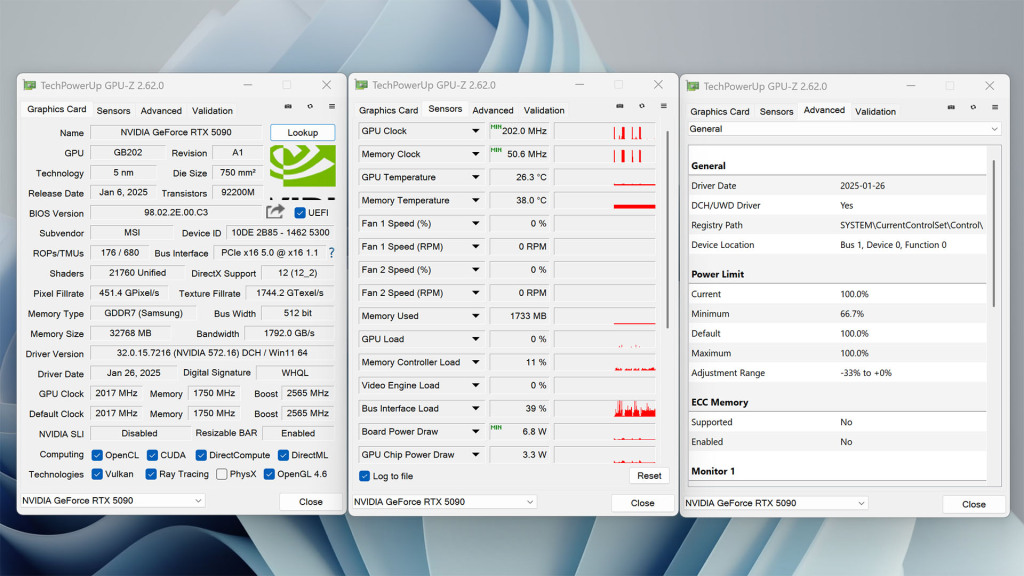
Task: Open the GPU Temperature sensor dropdown
Action: point(474,177)
